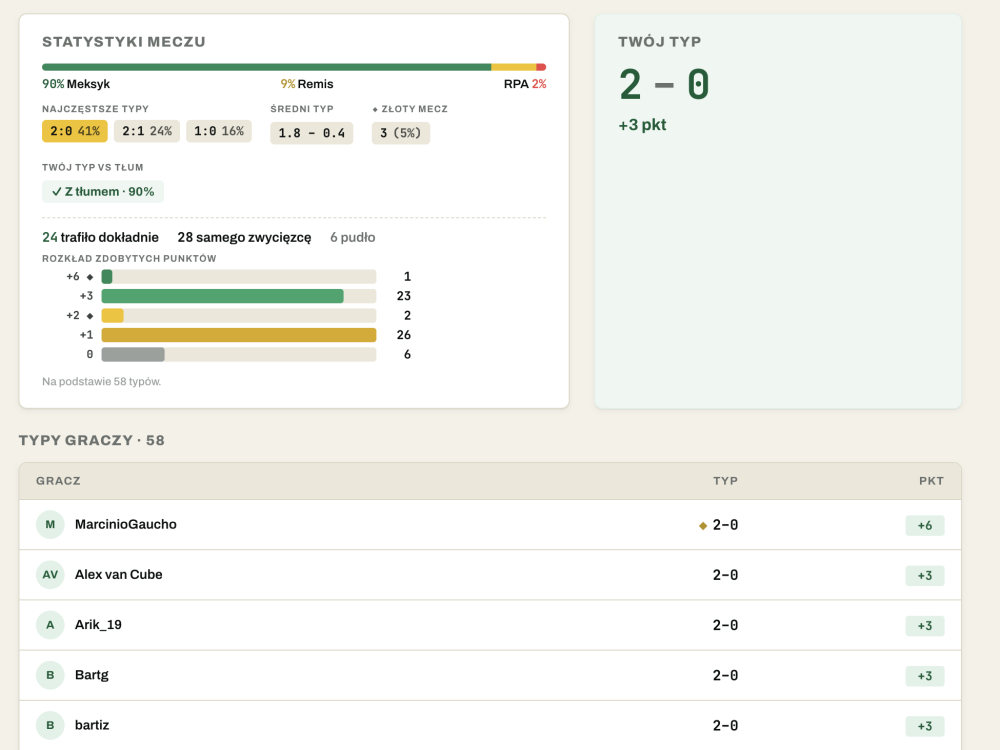This screenshot has width=1000, height=750.
Task: Click the +1 points distribution bar
Action: tap(239, 335)
